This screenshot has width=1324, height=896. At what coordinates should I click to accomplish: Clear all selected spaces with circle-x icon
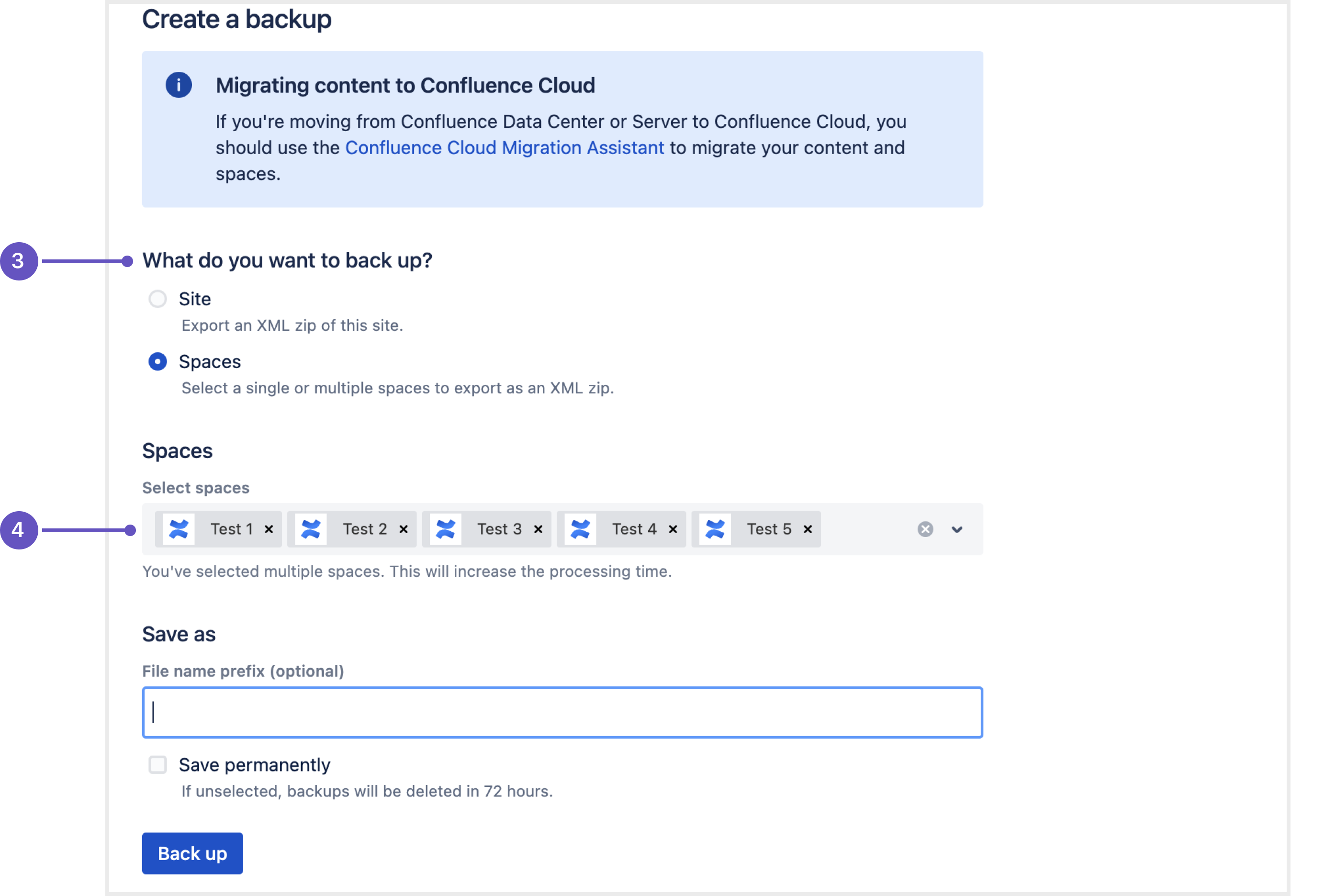tap(925, 529)
